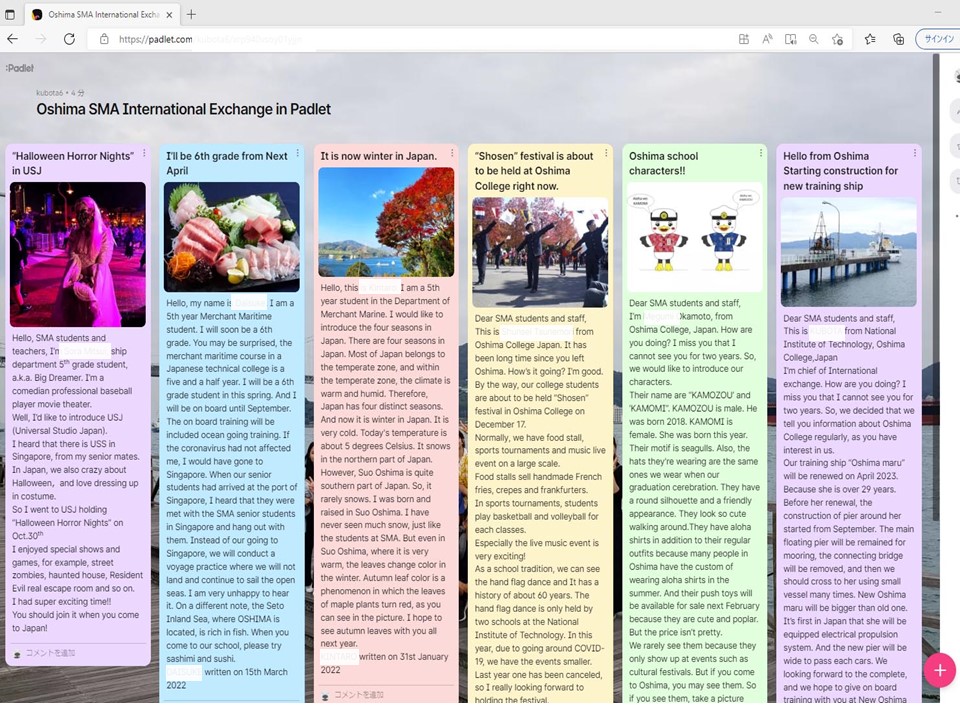
Task: Go back using browser back arrow
Action: point(13,39)
